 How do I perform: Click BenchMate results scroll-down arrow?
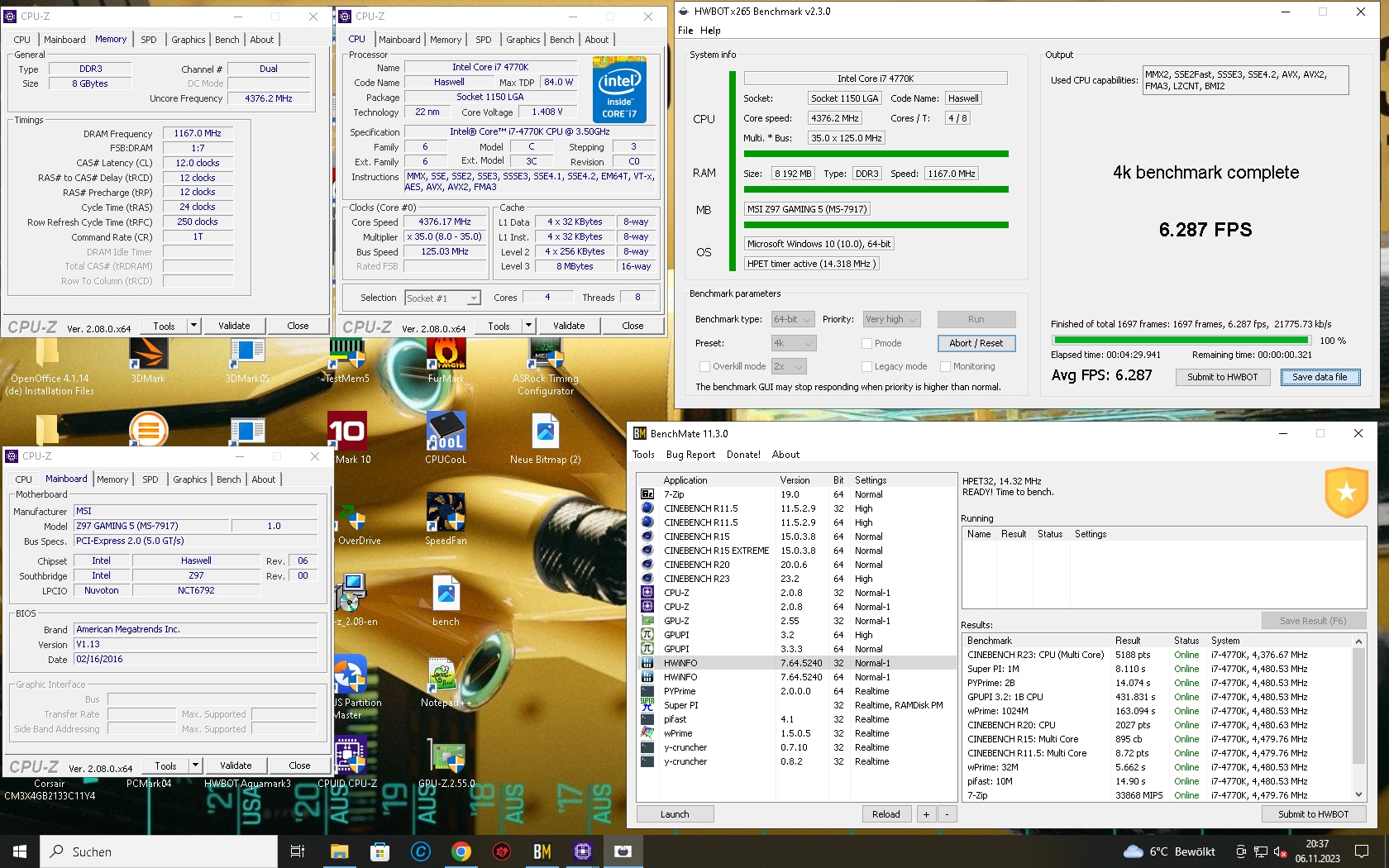(x=1358, y=794)
